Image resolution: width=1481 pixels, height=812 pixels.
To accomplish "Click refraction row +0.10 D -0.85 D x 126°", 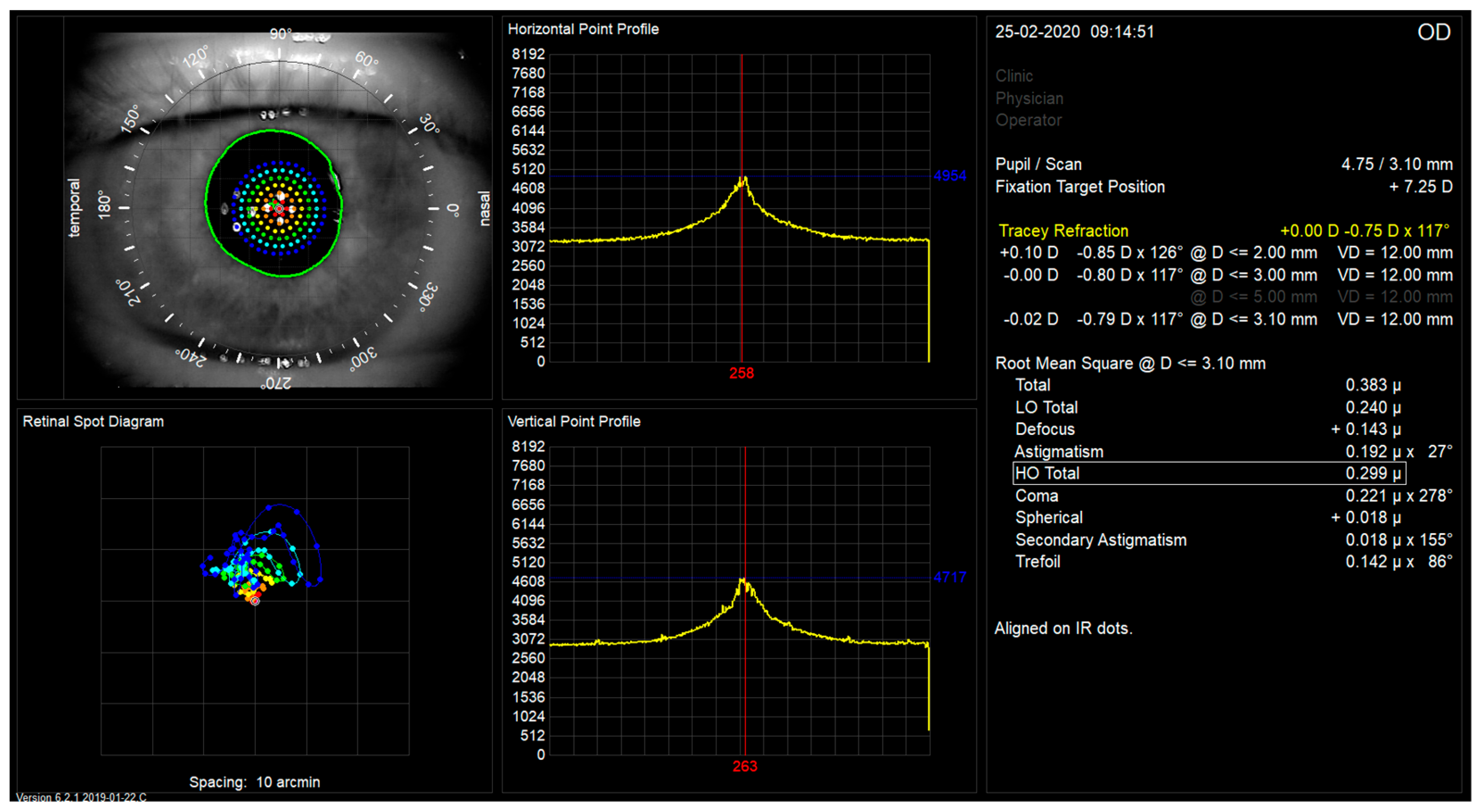I will pyautogui.click(x=1226, y=252).
